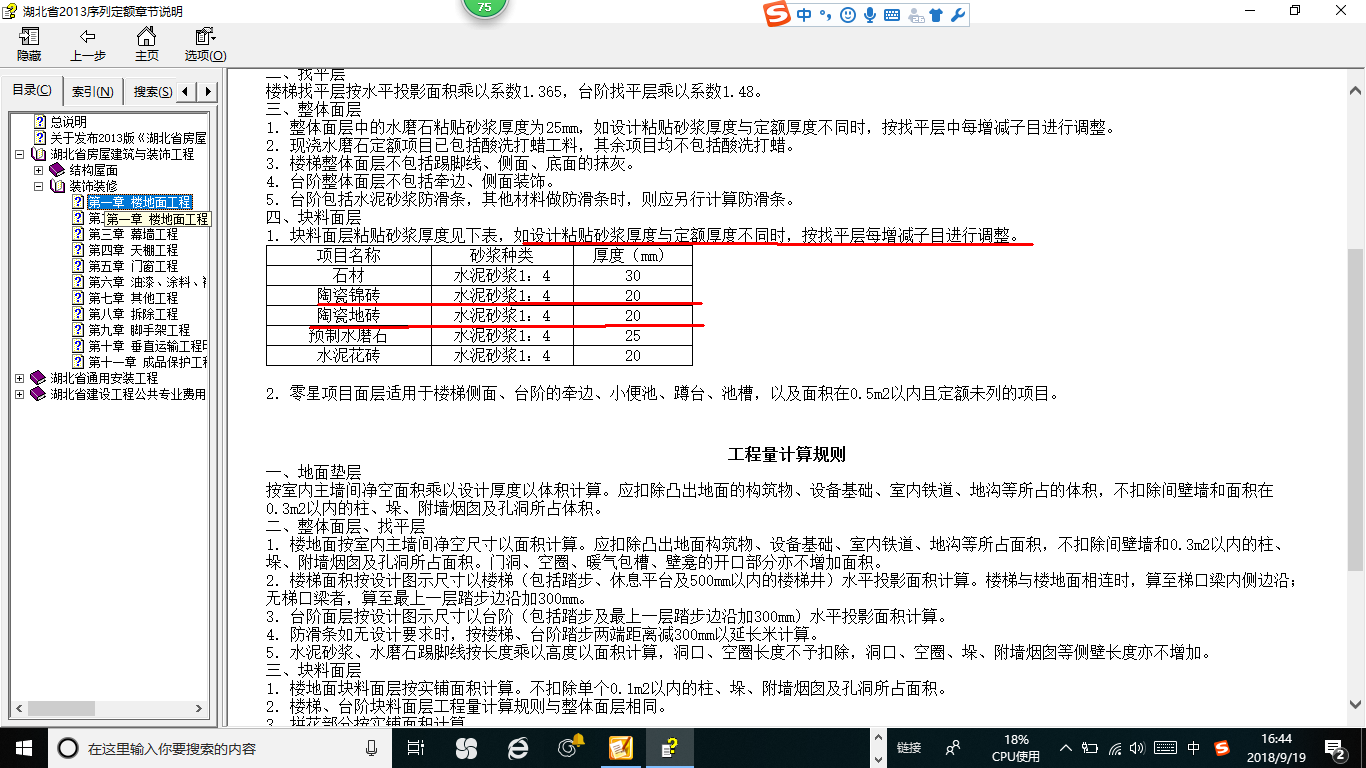Viewport: 1366px width, 768px height.
Task: Click the left tab-scroll arrow
Action: click(x=187, y=92)
